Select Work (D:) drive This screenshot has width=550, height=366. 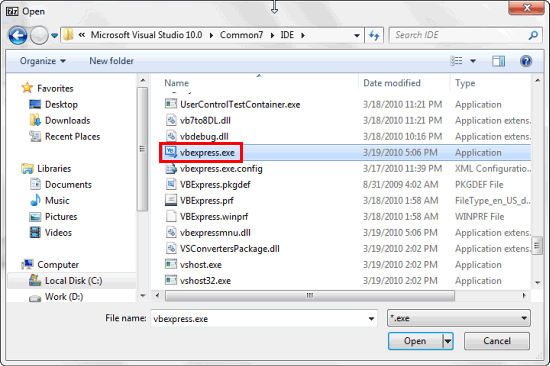[56, 297]
